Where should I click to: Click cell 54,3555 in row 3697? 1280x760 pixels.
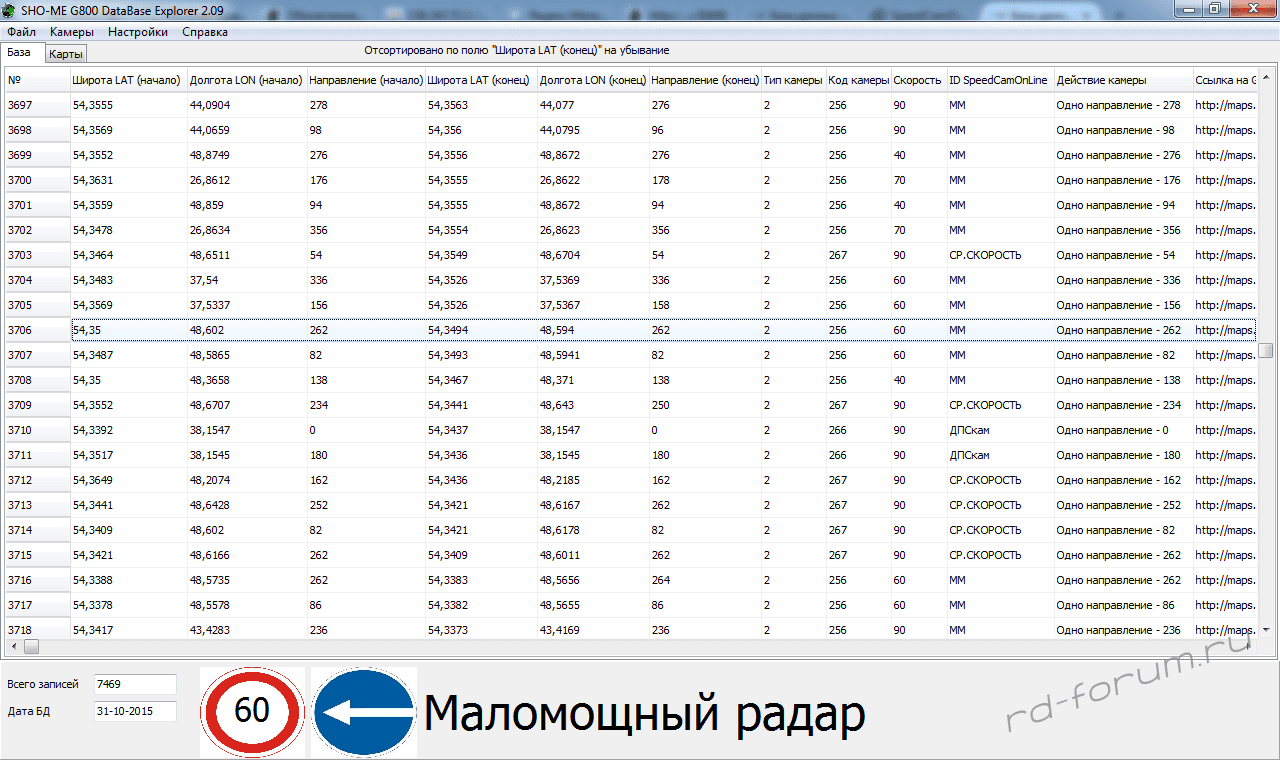128,105
